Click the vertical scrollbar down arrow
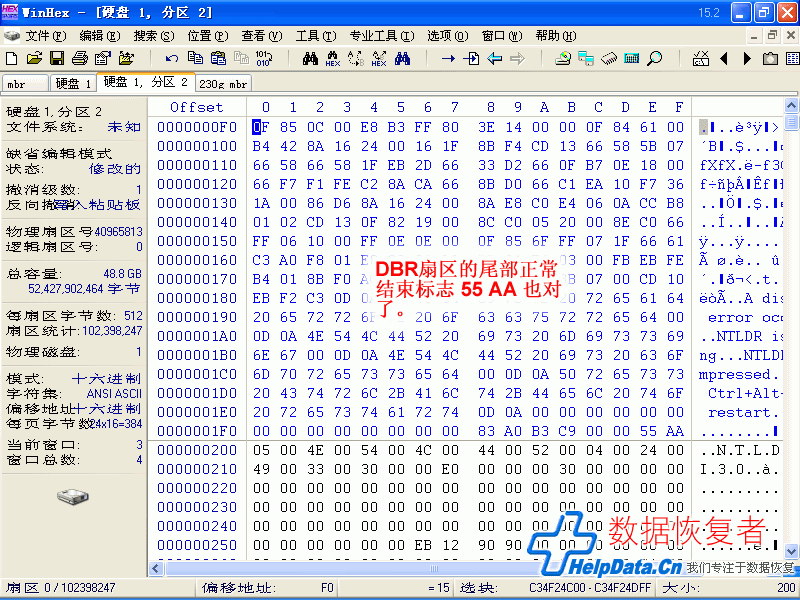This screenshot has width=800, height=600. pos(791,552)
